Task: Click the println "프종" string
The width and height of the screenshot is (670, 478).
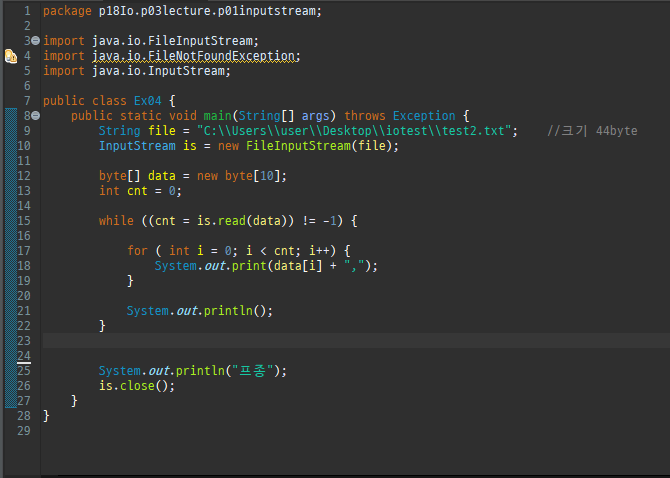Action: [252, 370]
